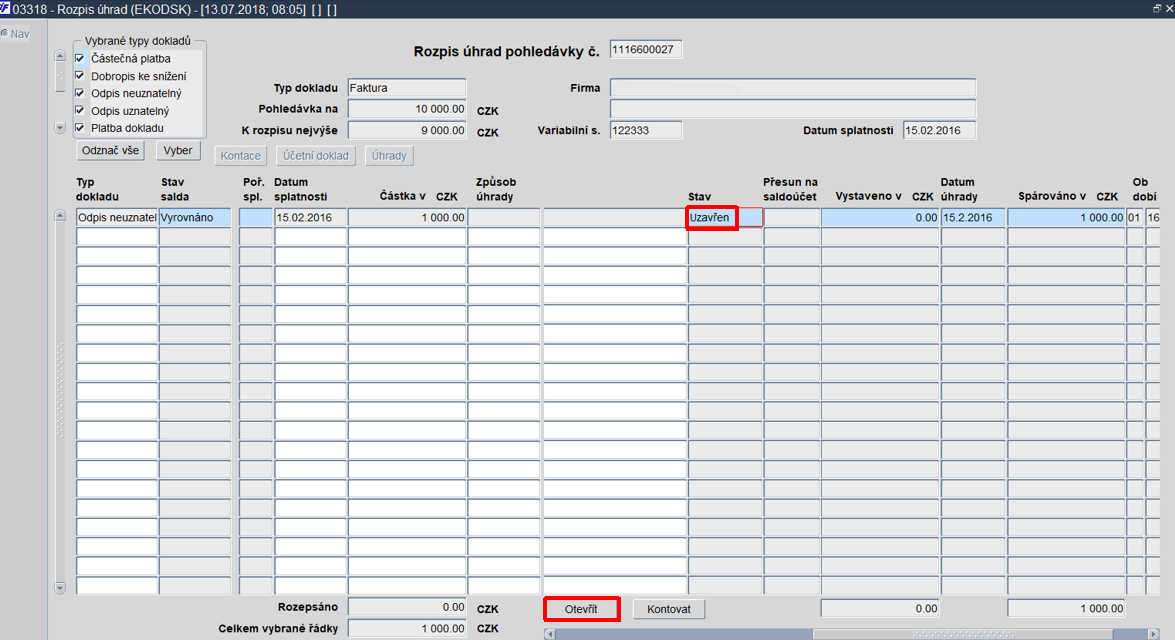The width and height of the screenshot is (1175, 640).
Task: Click Pohledávka na field 10 000.00
Action: tap(407, 109)
